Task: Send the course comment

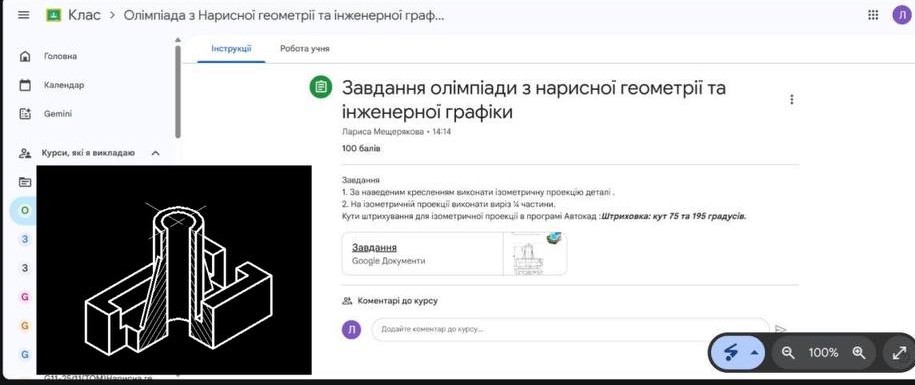Action: click(781, 330)
